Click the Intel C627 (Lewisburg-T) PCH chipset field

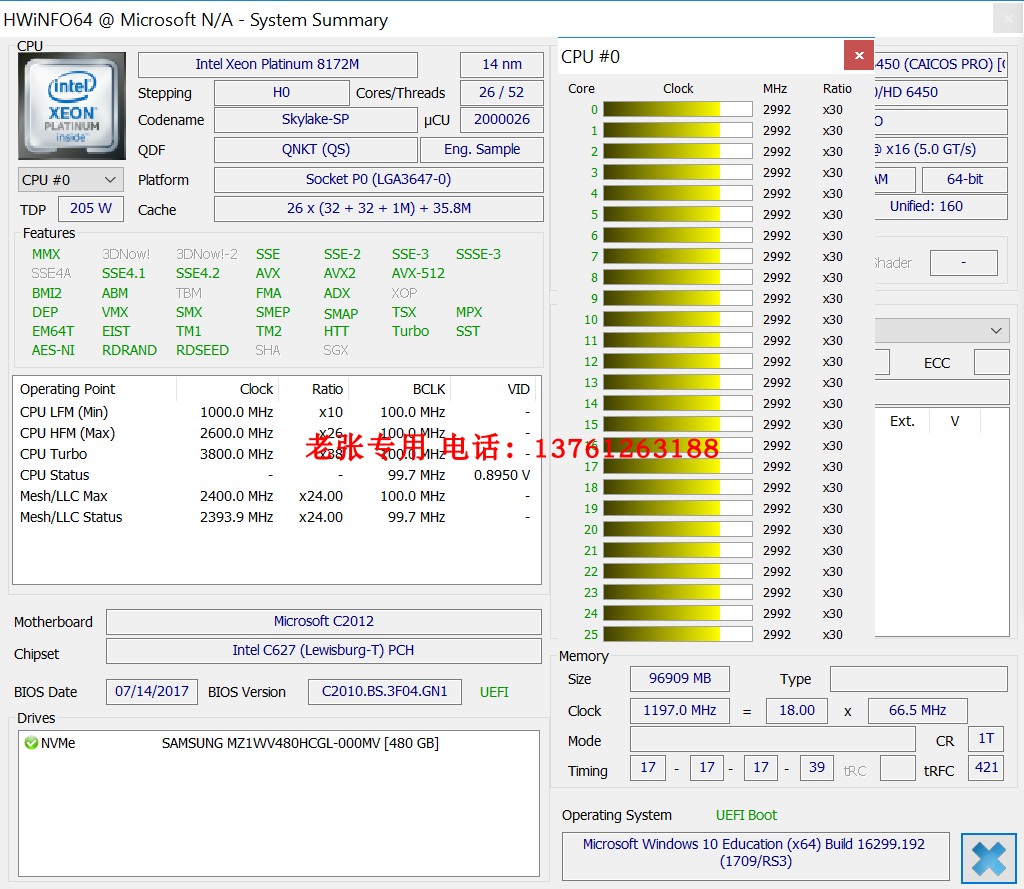(x=324, y=651)
